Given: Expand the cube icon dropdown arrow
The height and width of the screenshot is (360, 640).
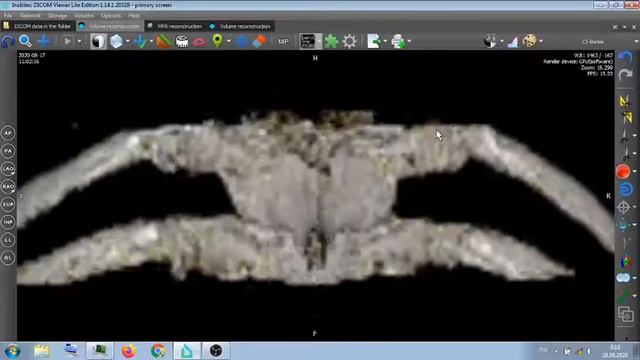Looking at the screenshot, I should coord(128,41).
